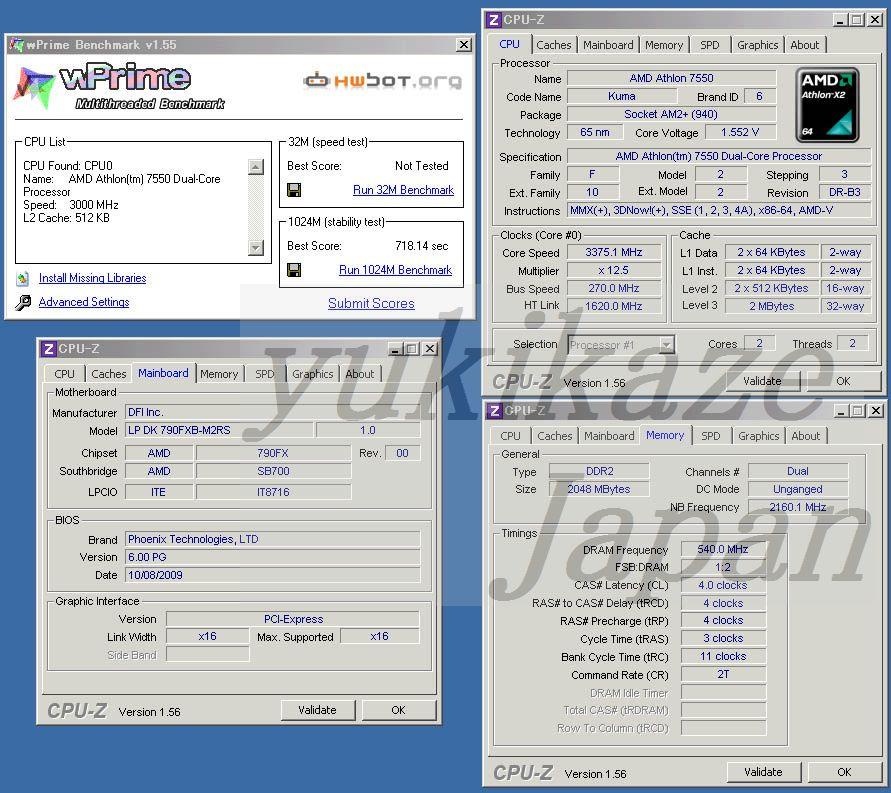
Task: Click the empty Side Band field
Action: (x=207, y=654)
